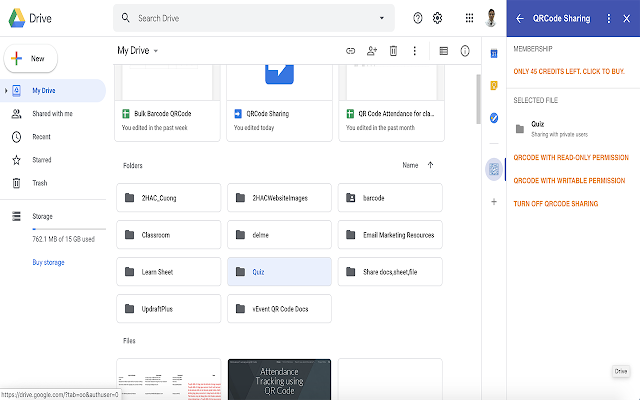This screenshot has height=400, width=640.
Task: Click the share add-person icon
Action: point(372,51)
